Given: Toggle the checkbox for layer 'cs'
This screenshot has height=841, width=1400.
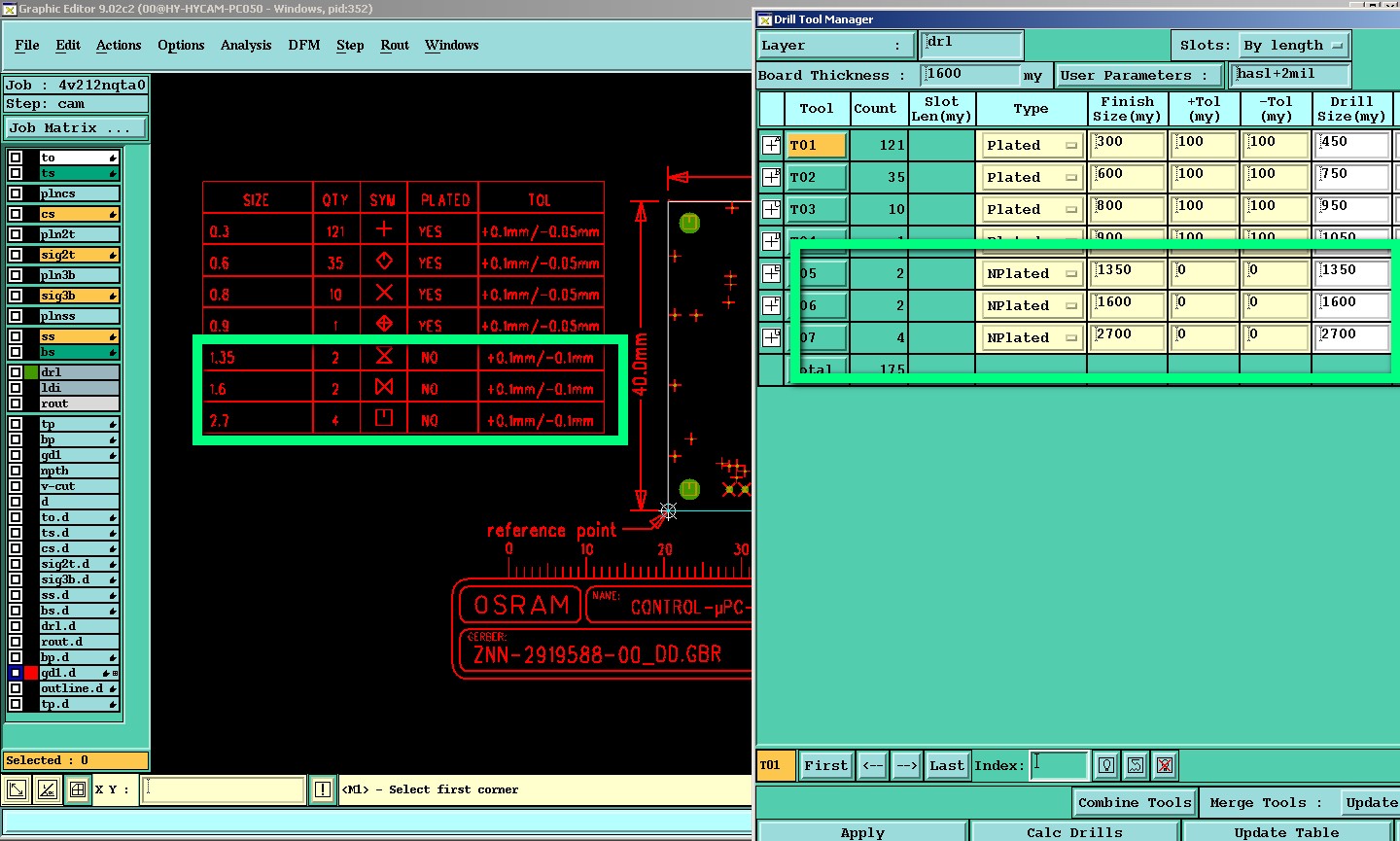Looking at the screenshot, I should [16, 214].
